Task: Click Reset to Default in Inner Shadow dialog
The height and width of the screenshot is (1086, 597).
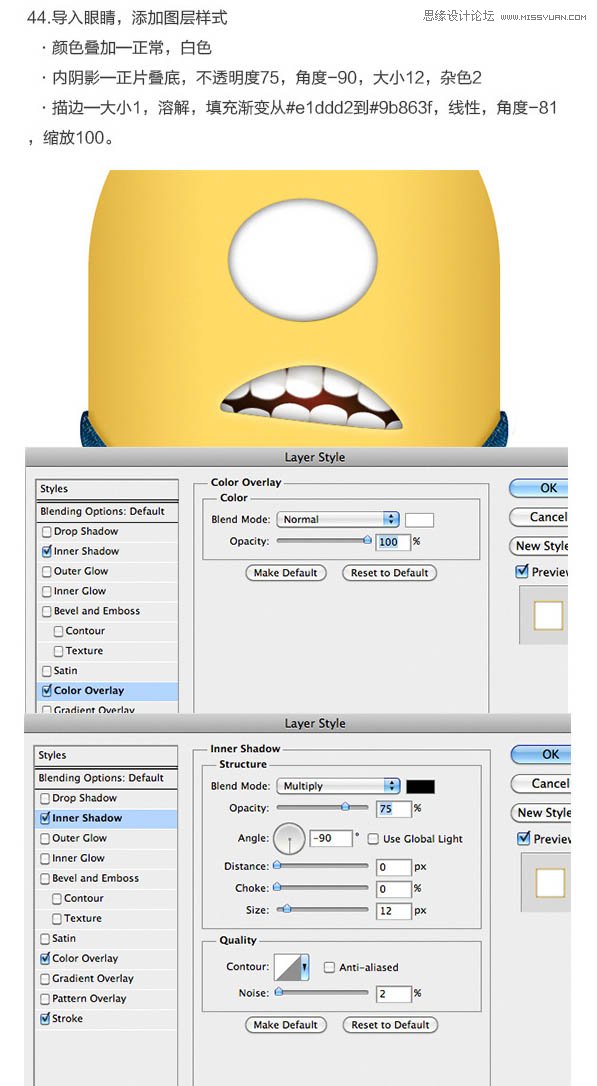Action: tap(390, 1025)
